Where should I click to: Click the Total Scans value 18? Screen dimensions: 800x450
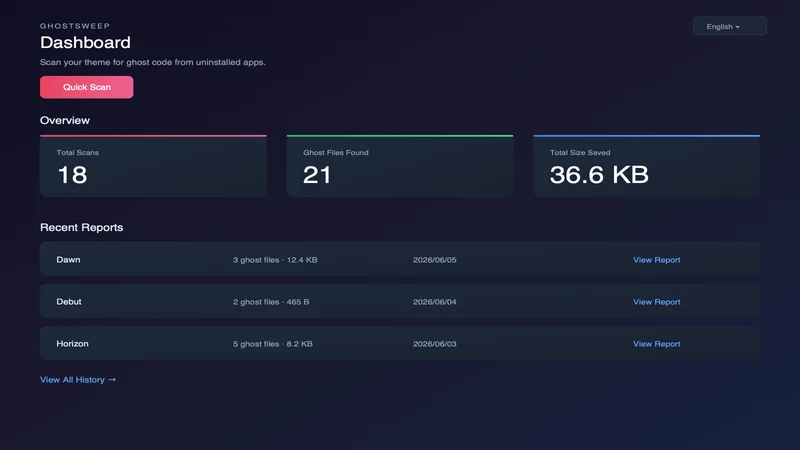pyautogui.click(x=72, y=175)
